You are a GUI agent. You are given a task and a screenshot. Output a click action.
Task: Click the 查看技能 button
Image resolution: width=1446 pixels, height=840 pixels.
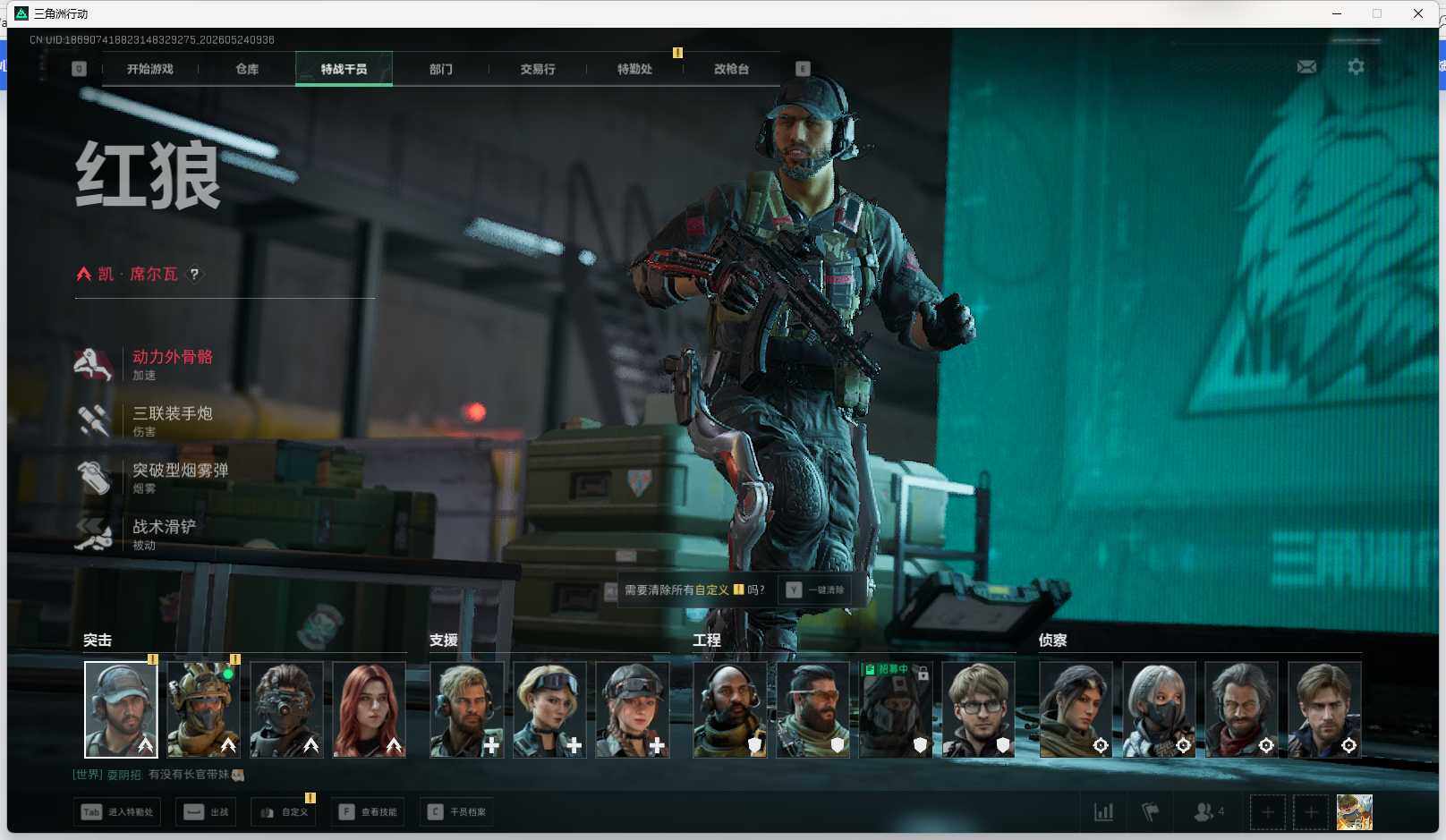click(368, 812)
